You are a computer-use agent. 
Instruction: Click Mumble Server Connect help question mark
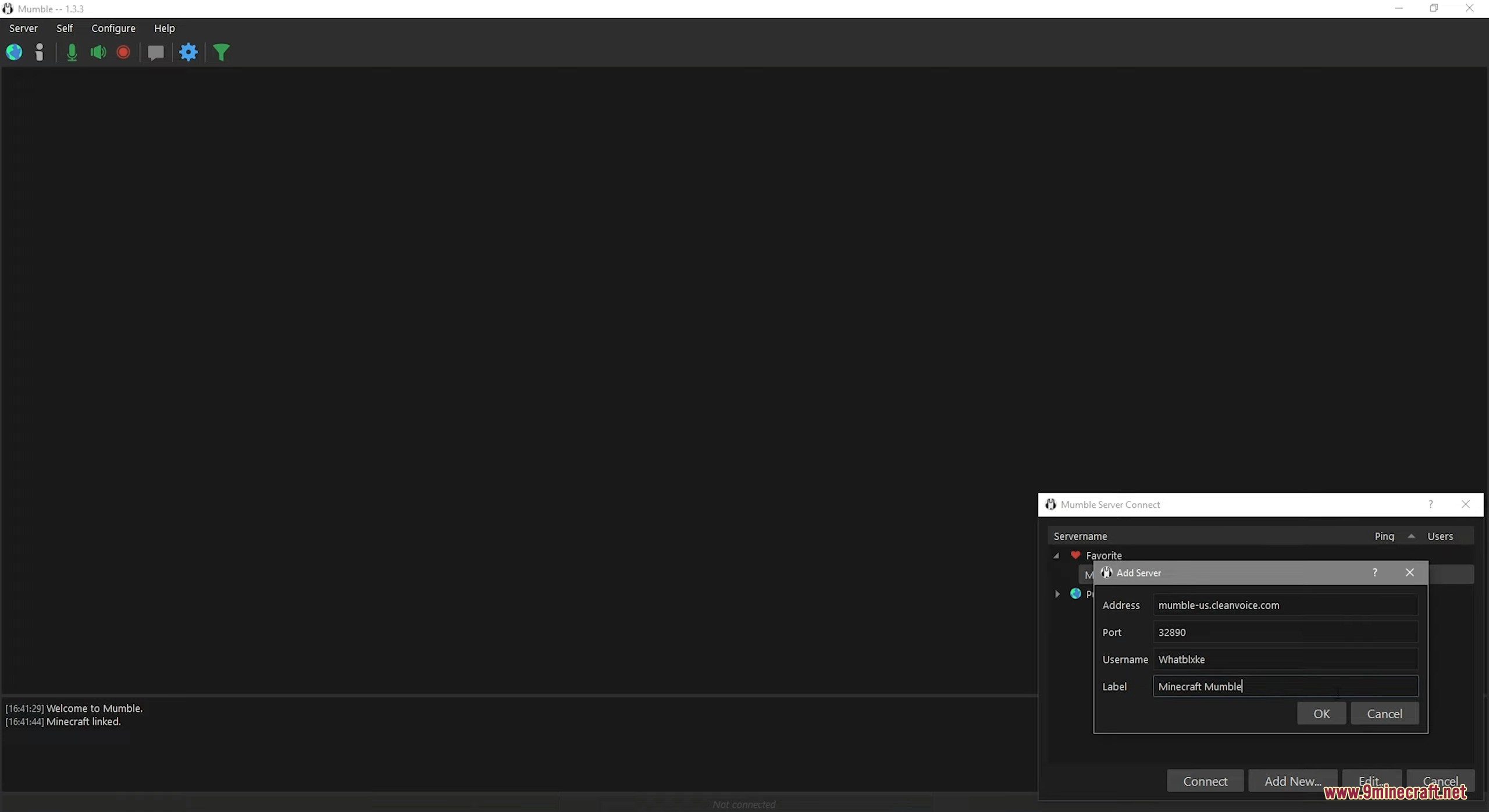(1431, 504)
